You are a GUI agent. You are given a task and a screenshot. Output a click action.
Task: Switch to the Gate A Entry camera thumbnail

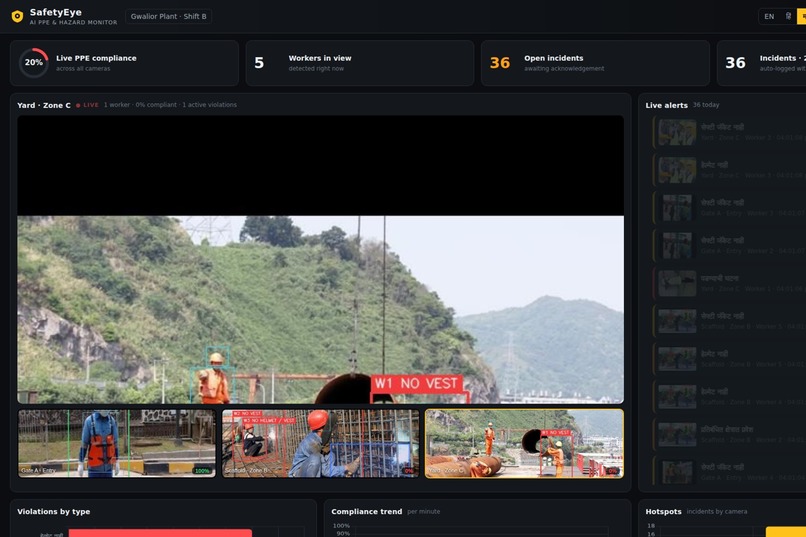(117, 443)
